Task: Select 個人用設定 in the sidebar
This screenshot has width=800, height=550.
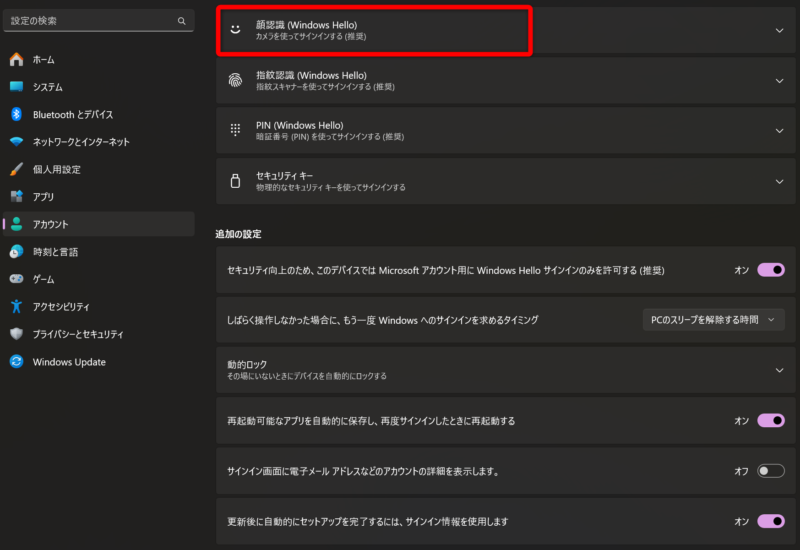Action: pos(56,169)
